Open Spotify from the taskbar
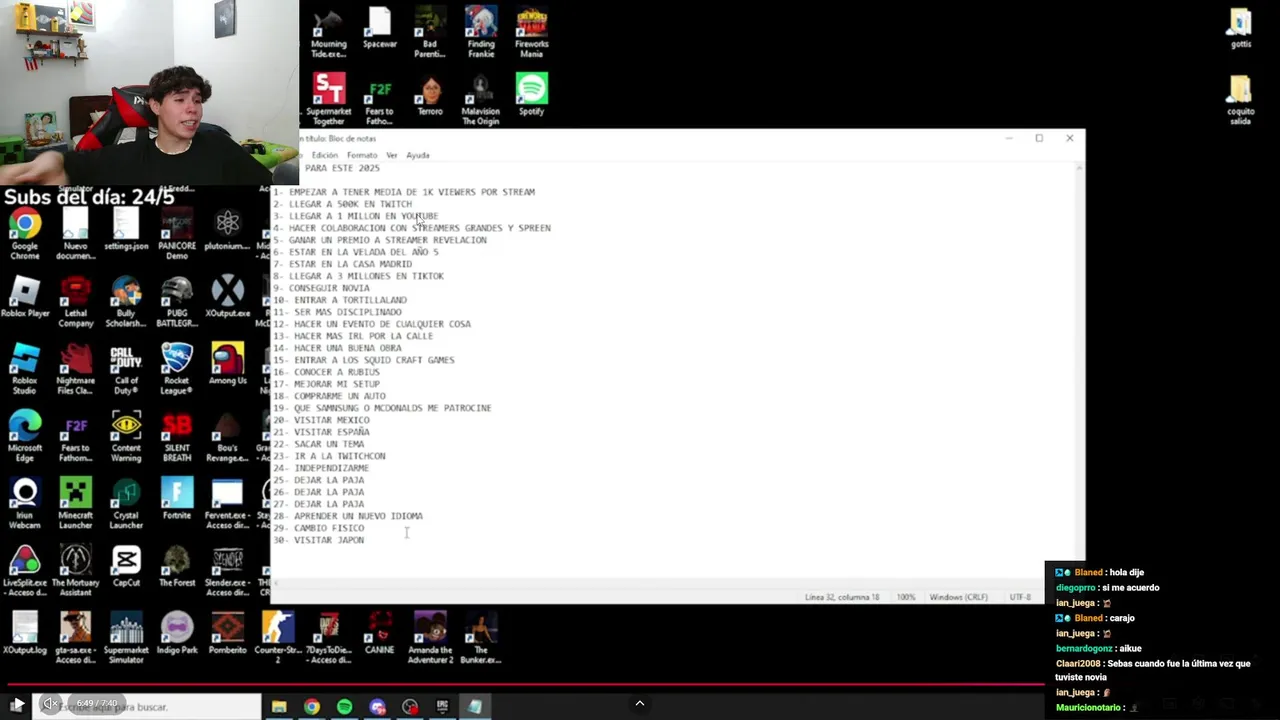Image resolution: width=1280 pixels, height=720 pixels. (x=344, y=706)
